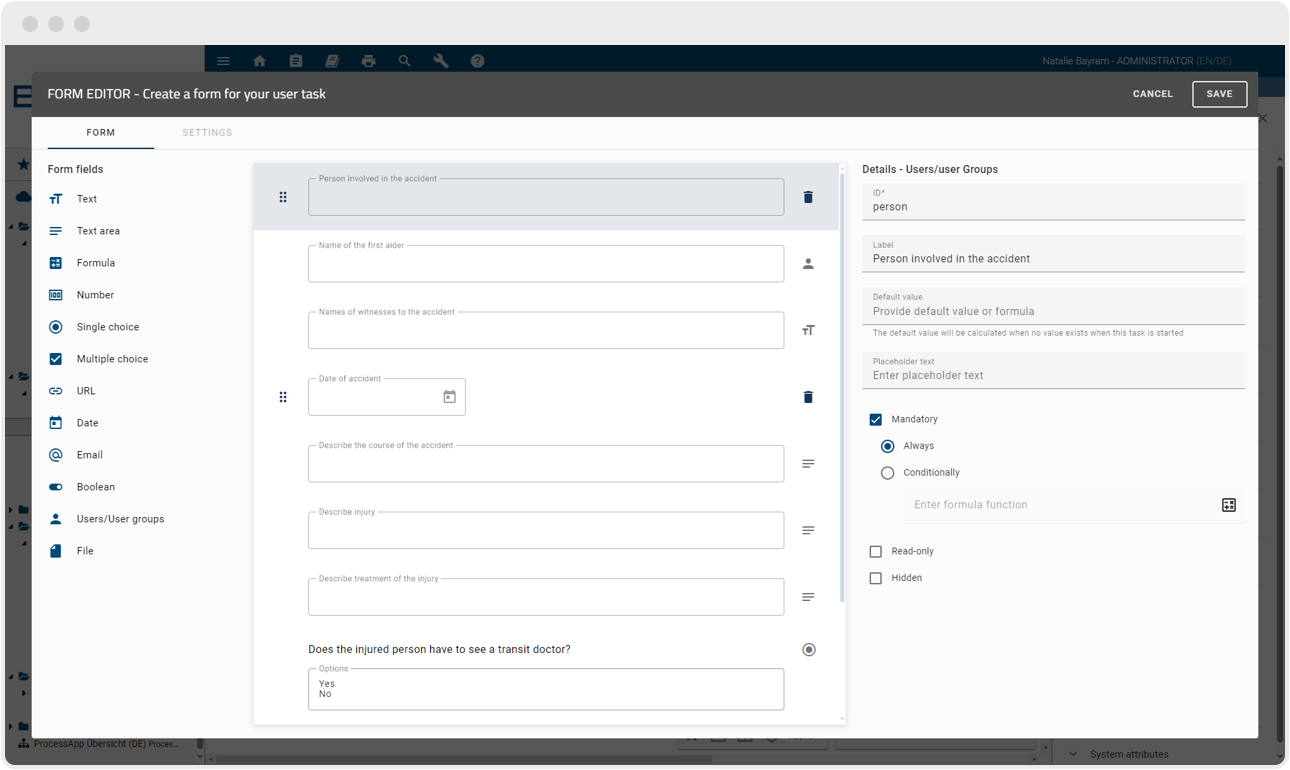Delete the Person involved in the accident field

click(x=808, y=197)
